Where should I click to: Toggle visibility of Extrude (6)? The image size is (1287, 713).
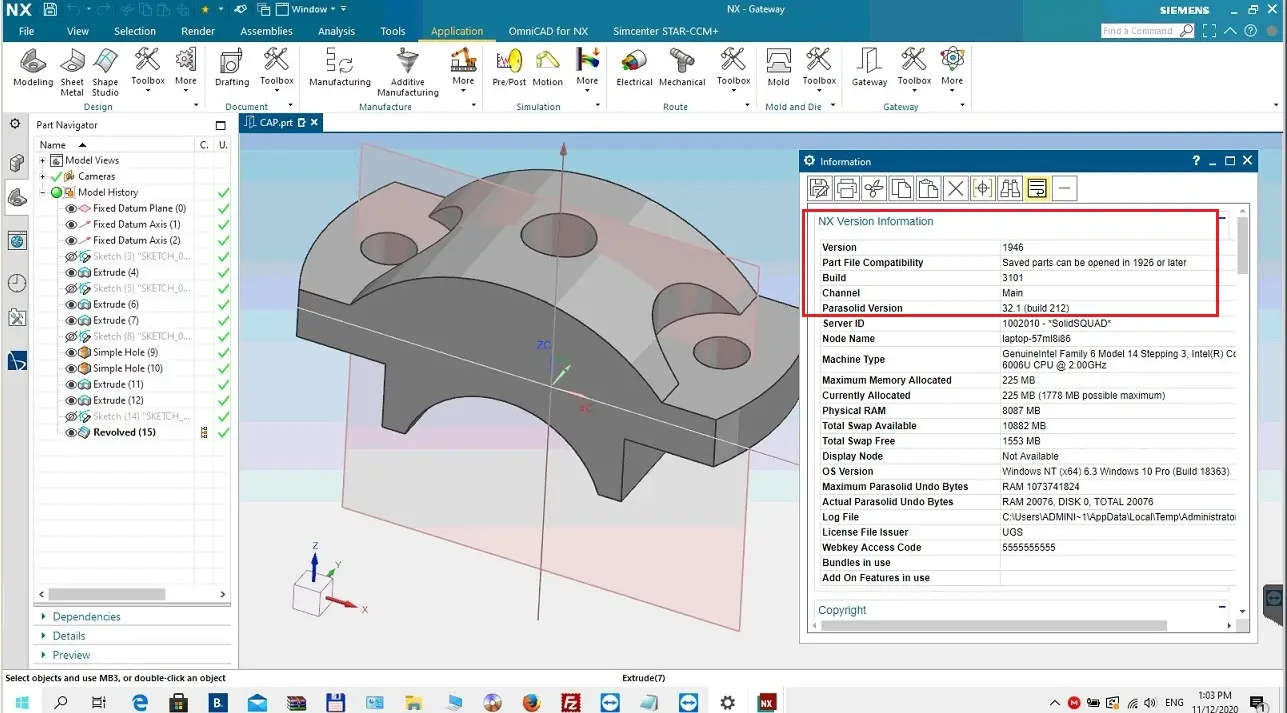[71, 305]
